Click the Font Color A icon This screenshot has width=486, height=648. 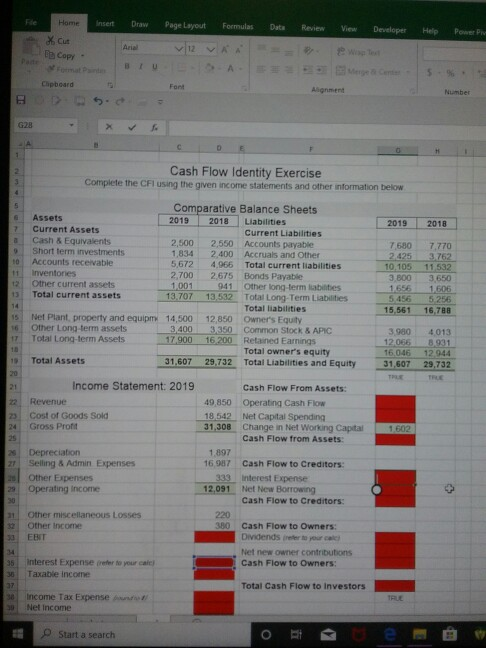(231, 69)
